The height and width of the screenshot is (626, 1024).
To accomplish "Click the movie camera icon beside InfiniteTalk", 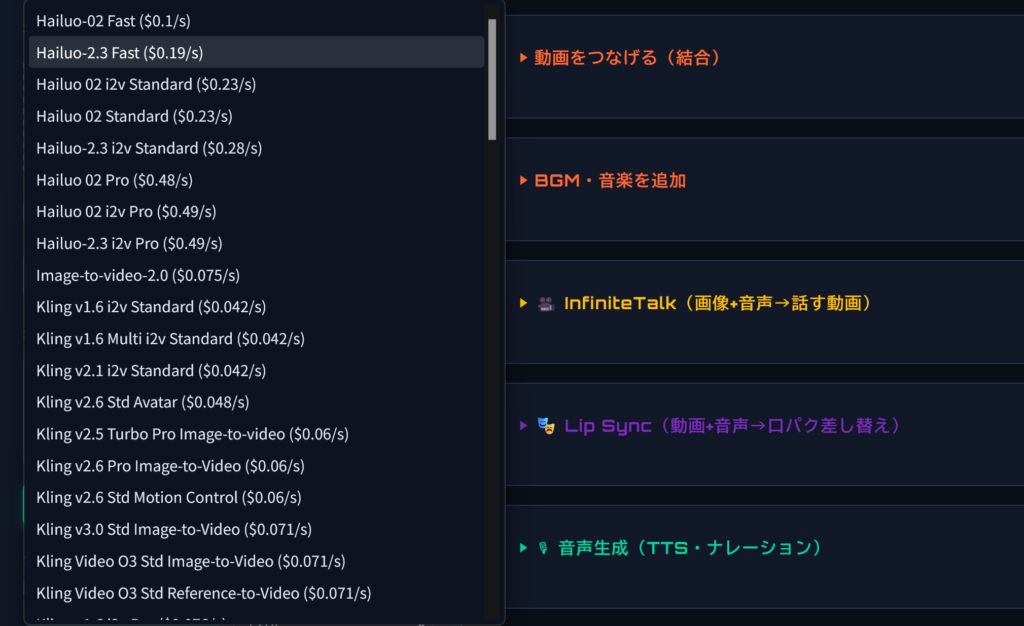I will (x=546, y=303).
